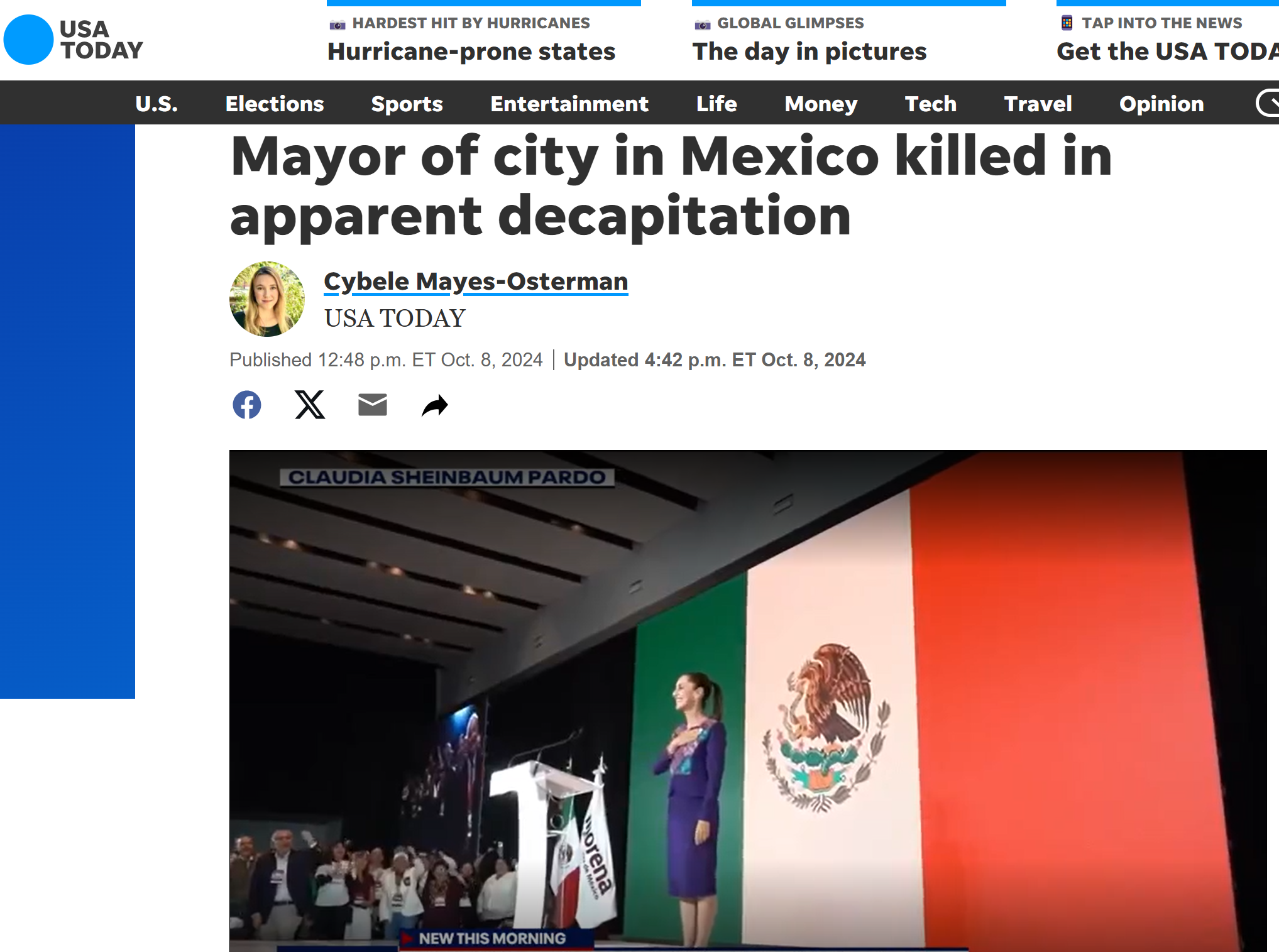Viewport: 1279px width, 952px height.
Task: Navigate to the Opinion section
Action: click(x=1161, y=104)
